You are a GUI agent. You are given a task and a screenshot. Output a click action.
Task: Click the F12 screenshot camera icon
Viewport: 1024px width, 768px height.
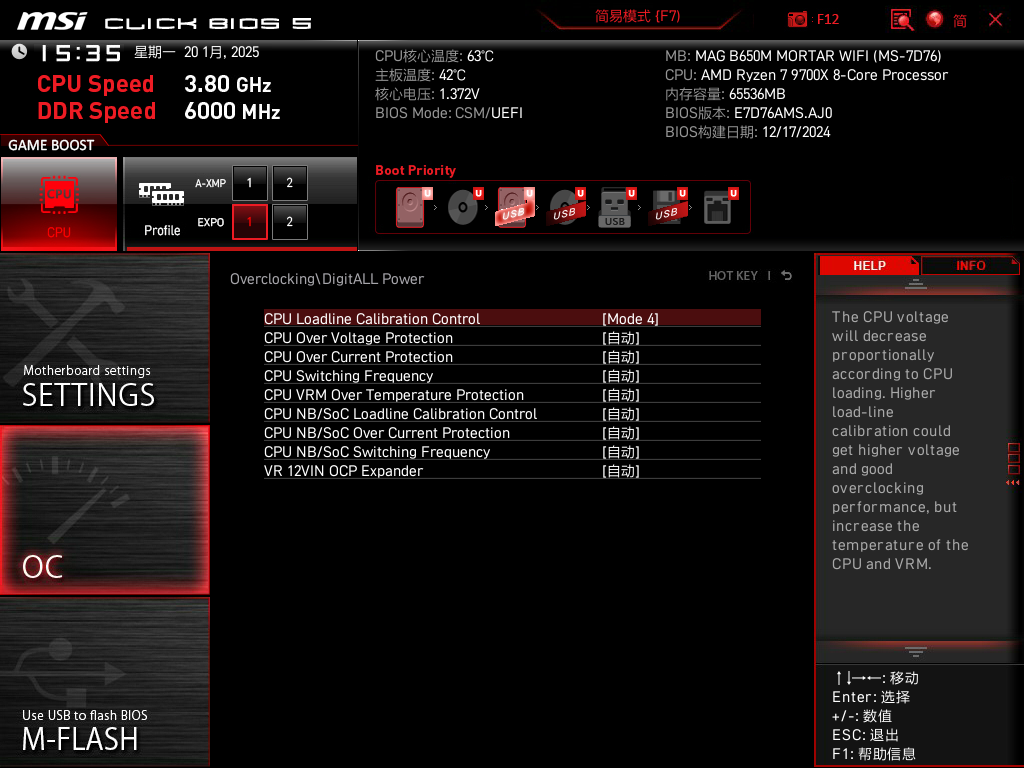click(797, 19)
